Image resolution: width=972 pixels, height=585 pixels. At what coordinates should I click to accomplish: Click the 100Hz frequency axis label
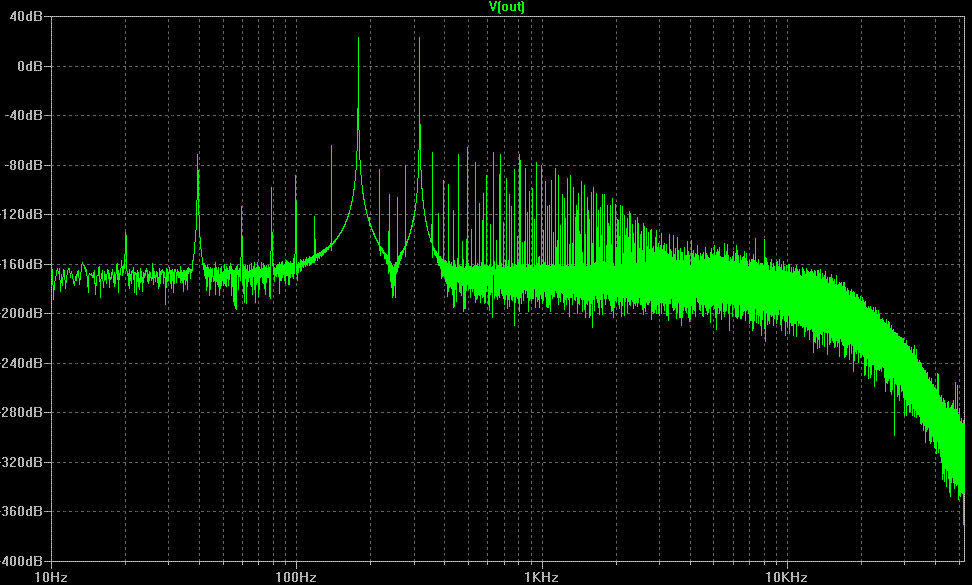pos(296,578)
